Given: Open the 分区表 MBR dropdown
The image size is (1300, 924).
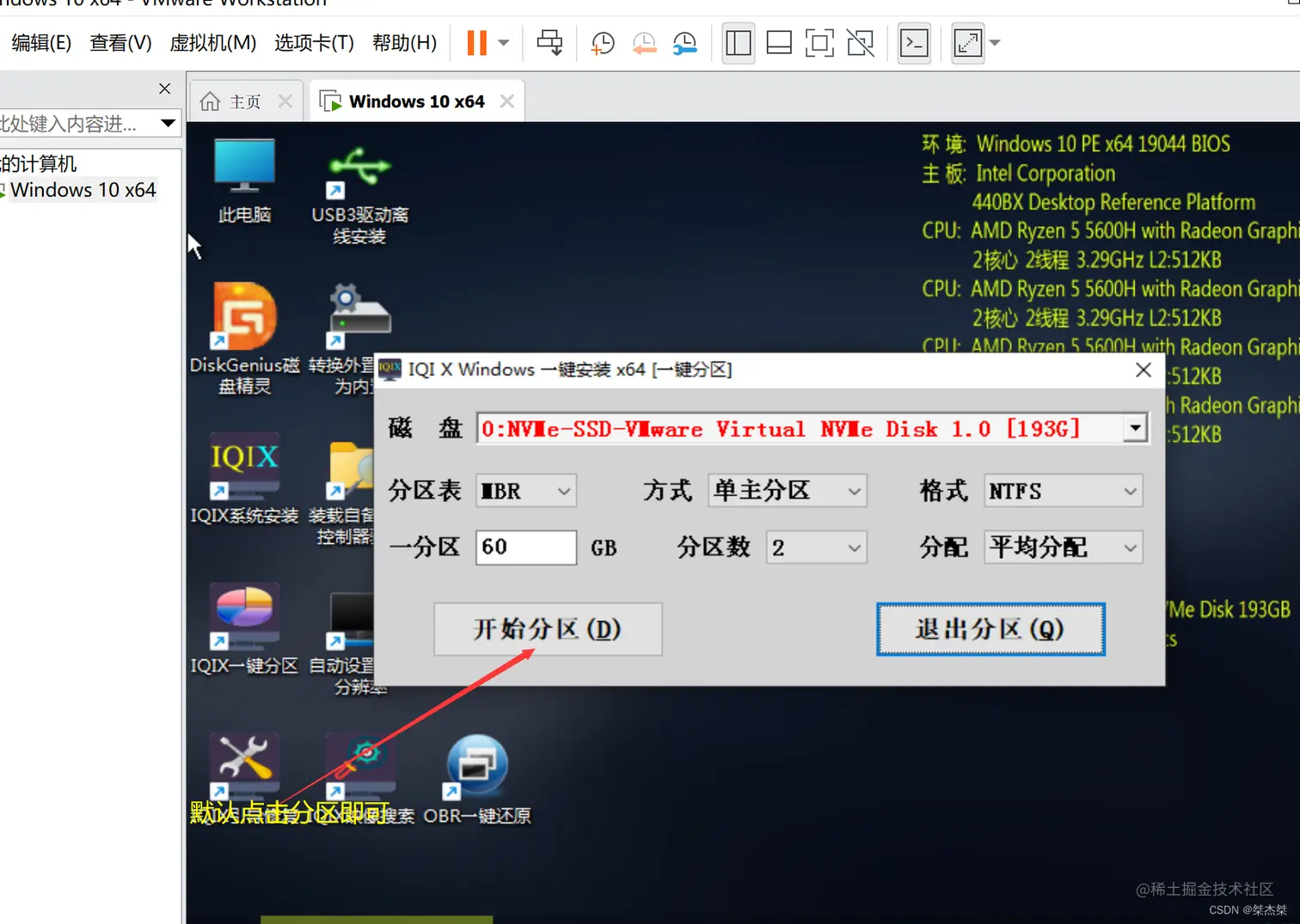Looking at the screenshot, I should (525, 491).
